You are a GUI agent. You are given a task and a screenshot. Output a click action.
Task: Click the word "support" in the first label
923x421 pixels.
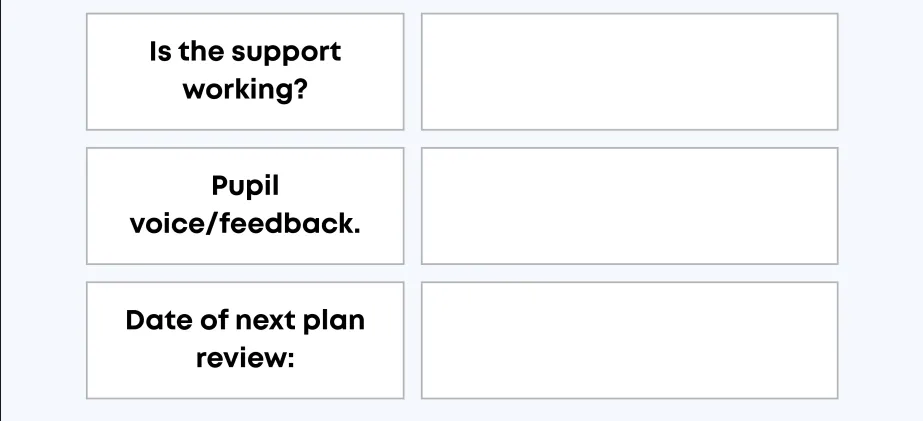288,52
